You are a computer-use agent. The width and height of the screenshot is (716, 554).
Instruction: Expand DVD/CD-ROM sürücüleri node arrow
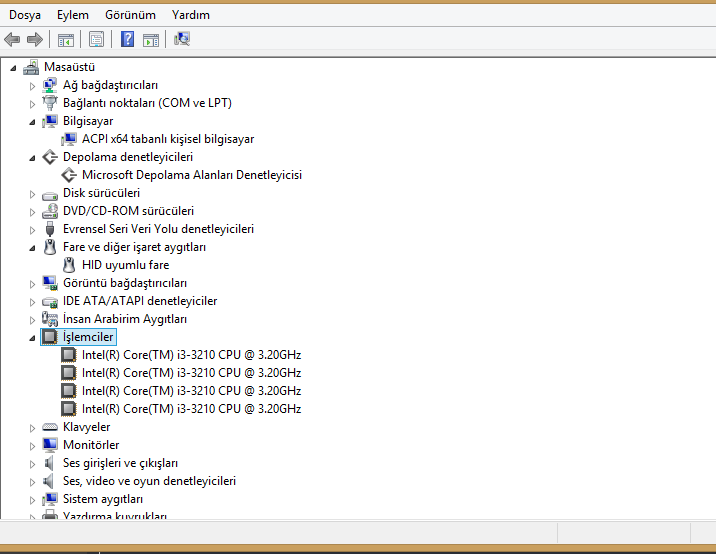tap(32, 212)
